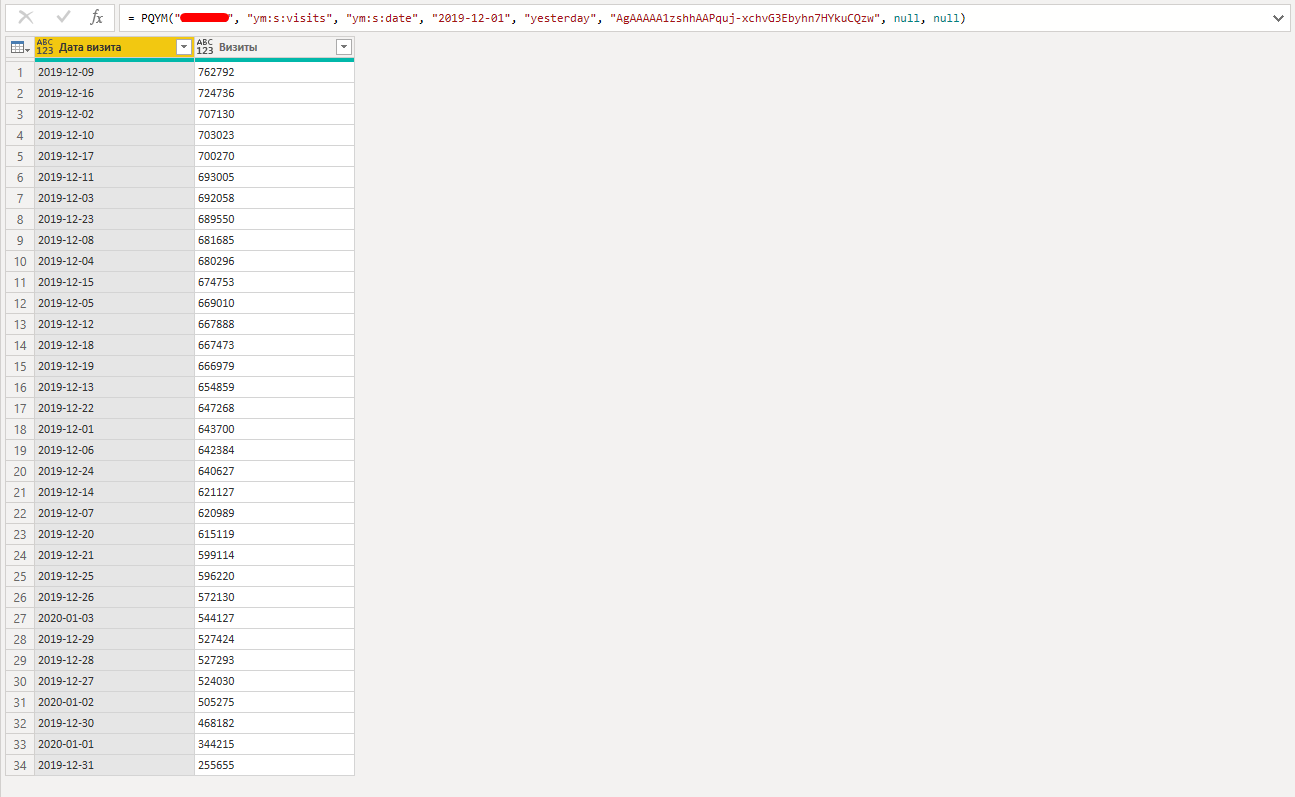Select the cell with date 2019-12-13
Image resolution: width=1295 pixels, height=797 pixels.
coord(114,387)
